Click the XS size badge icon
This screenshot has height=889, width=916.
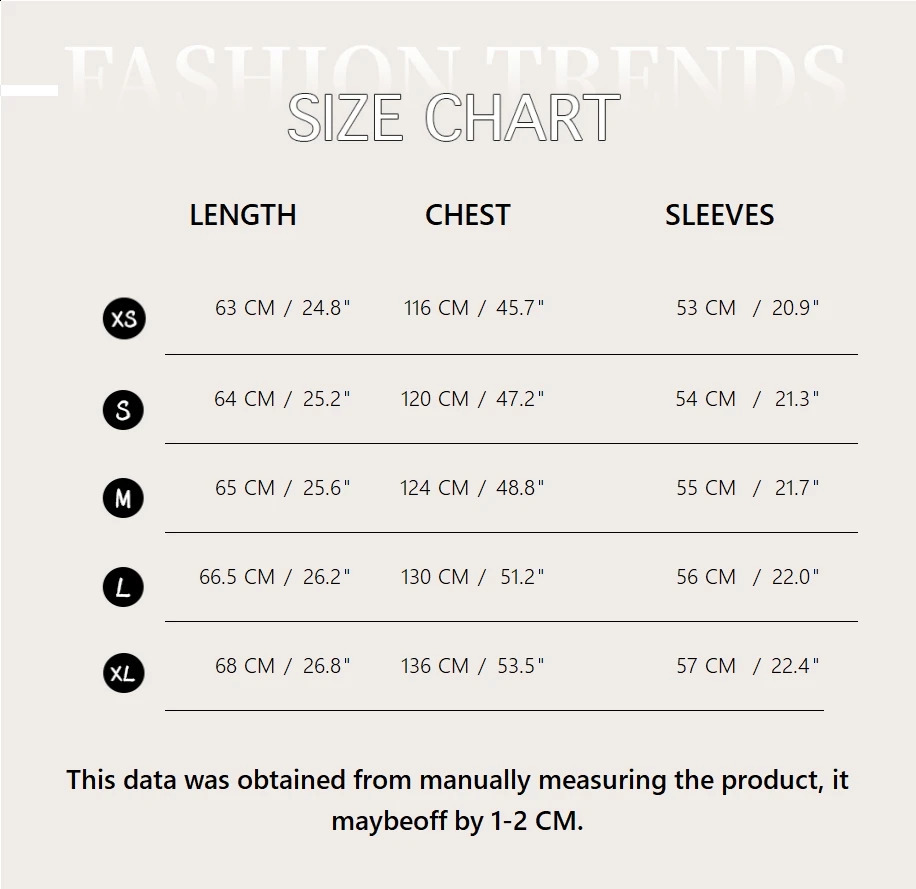pos(124,319)
